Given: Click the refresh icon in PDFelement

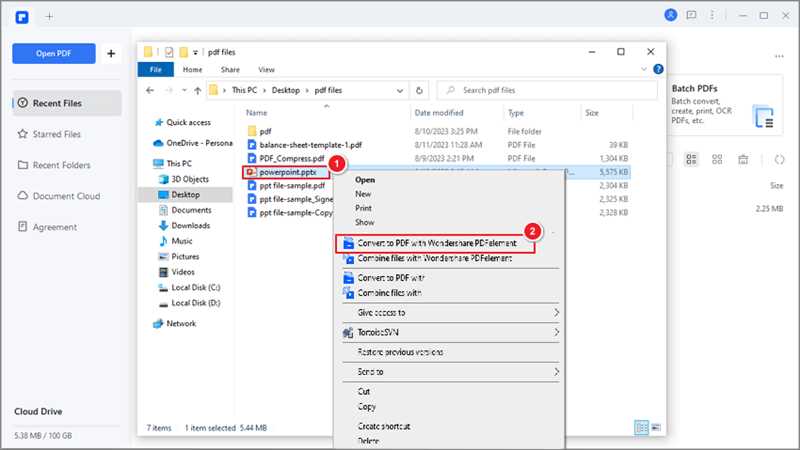Looking at the screenshot, I should point(779,160).
